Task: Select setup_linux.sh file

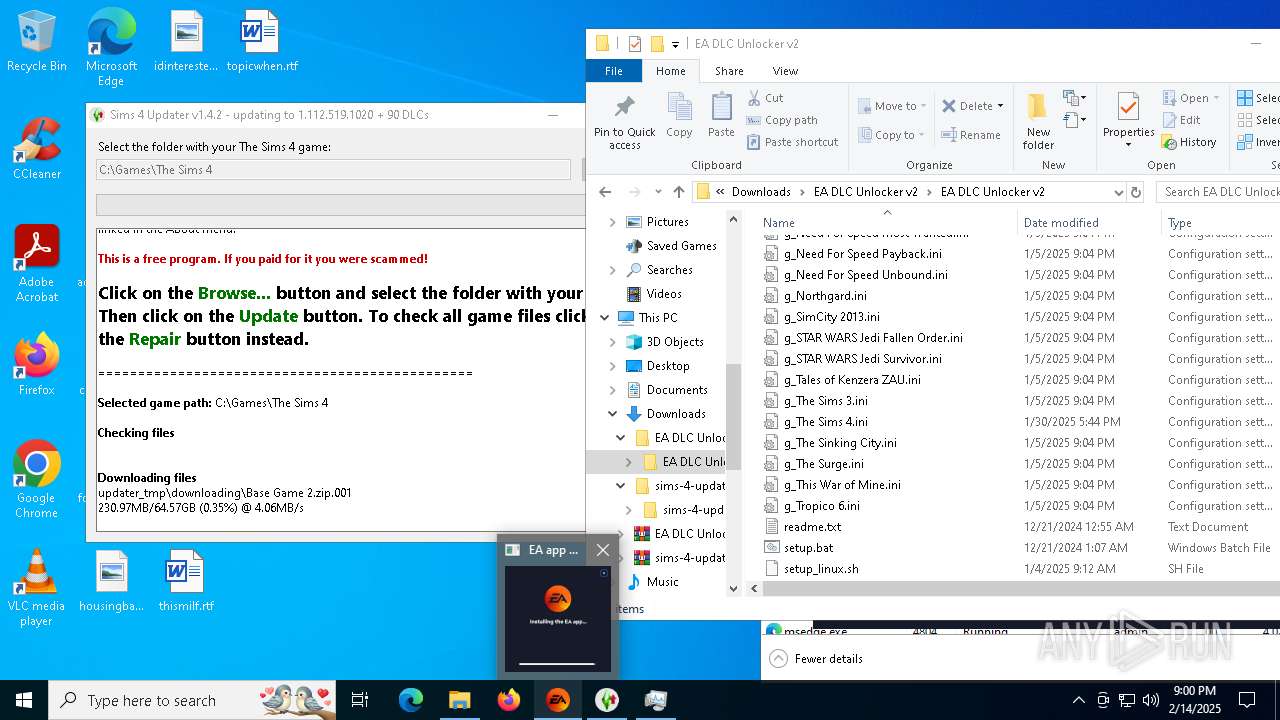Action: tap(821, 569)
